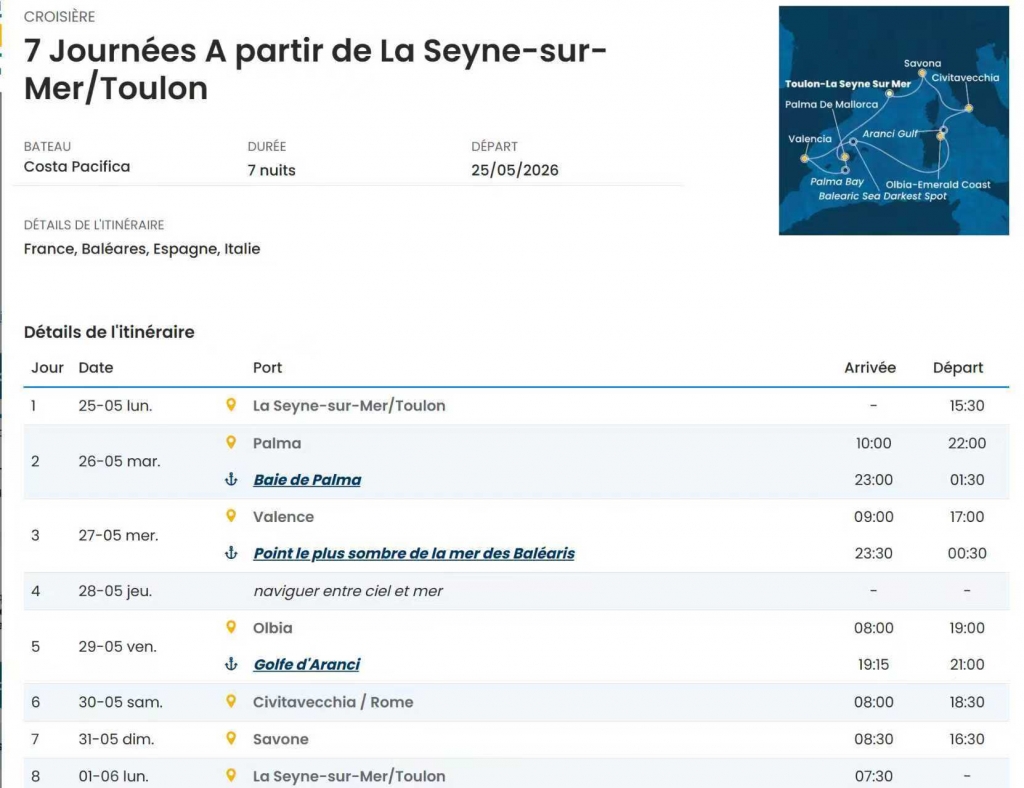
Task: Click the pin icon beside Valence
Action: [x=231, y=517]
